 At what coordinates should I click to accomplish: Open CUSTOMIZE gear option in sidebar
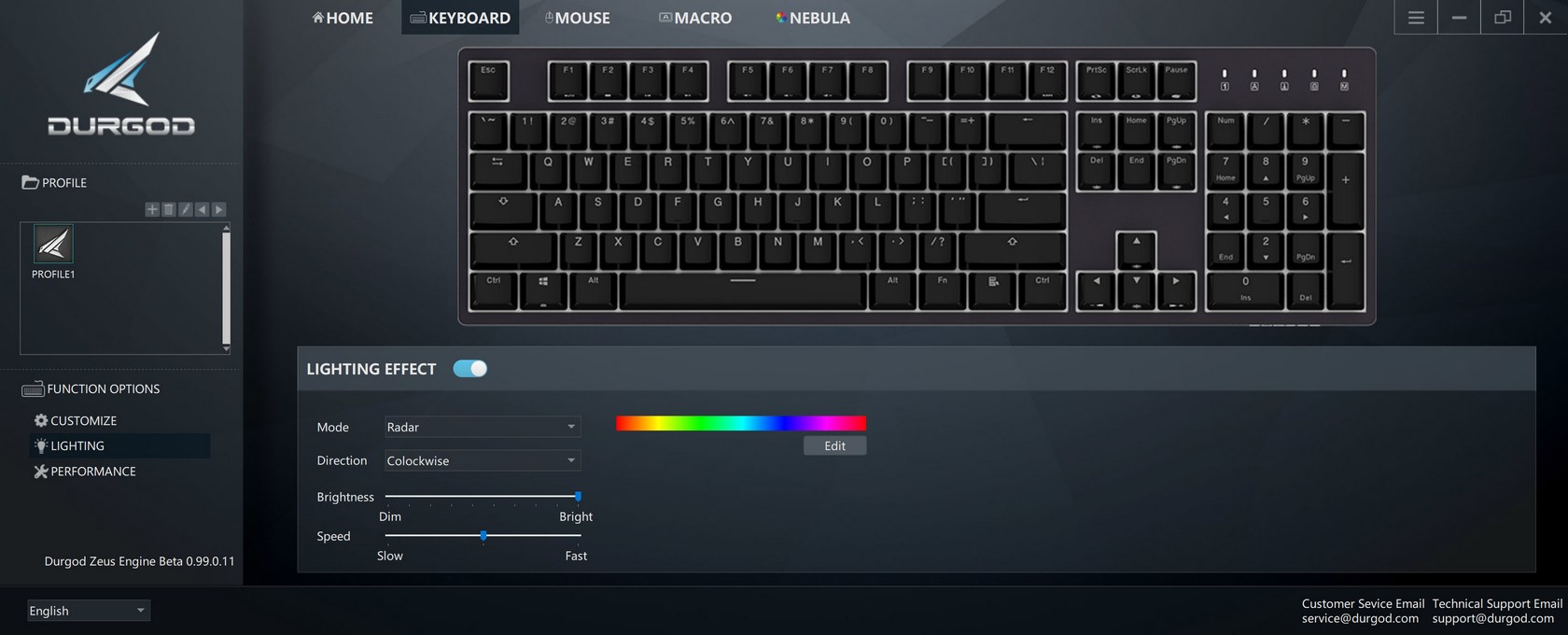[76, 420]
